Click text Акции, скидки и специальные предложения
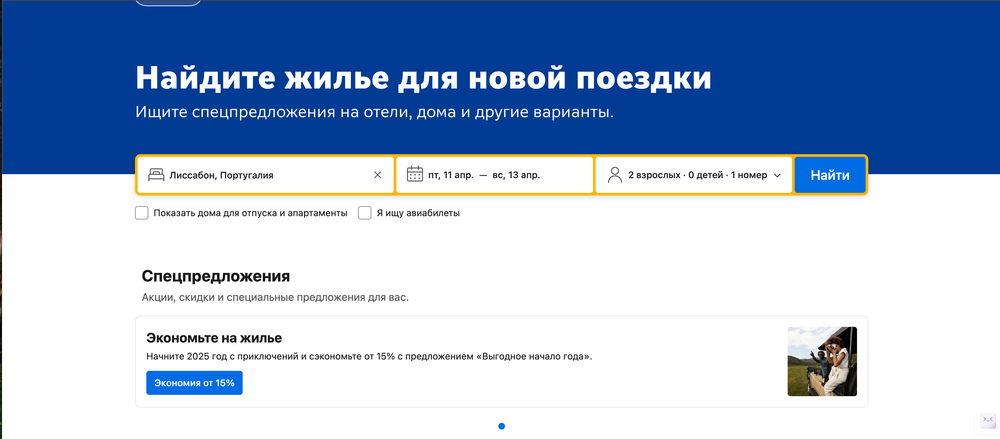 click(x=275, y=297)
